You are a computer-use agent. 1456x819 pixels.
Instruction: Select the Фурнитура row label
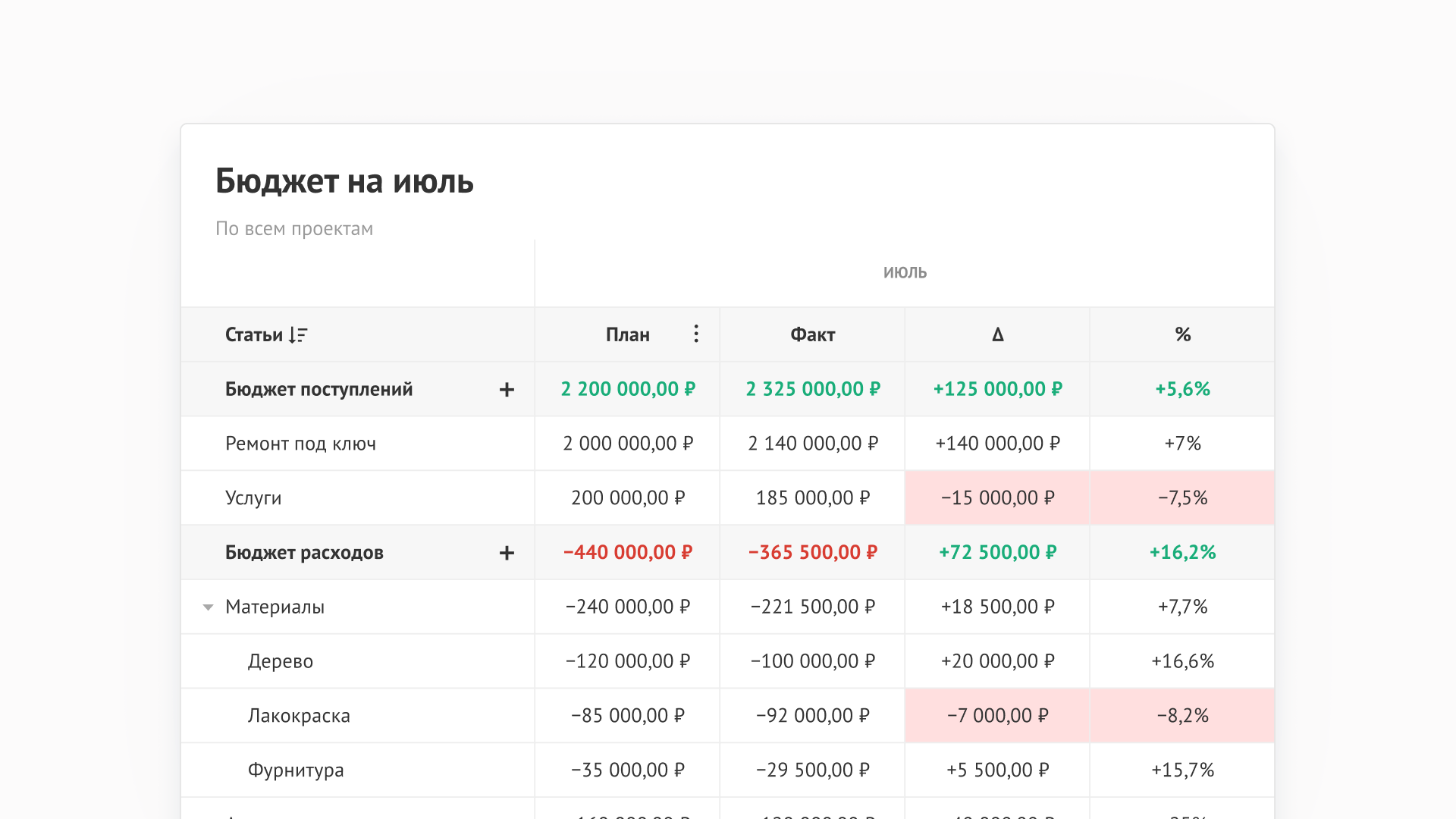(x=296, y=770)
